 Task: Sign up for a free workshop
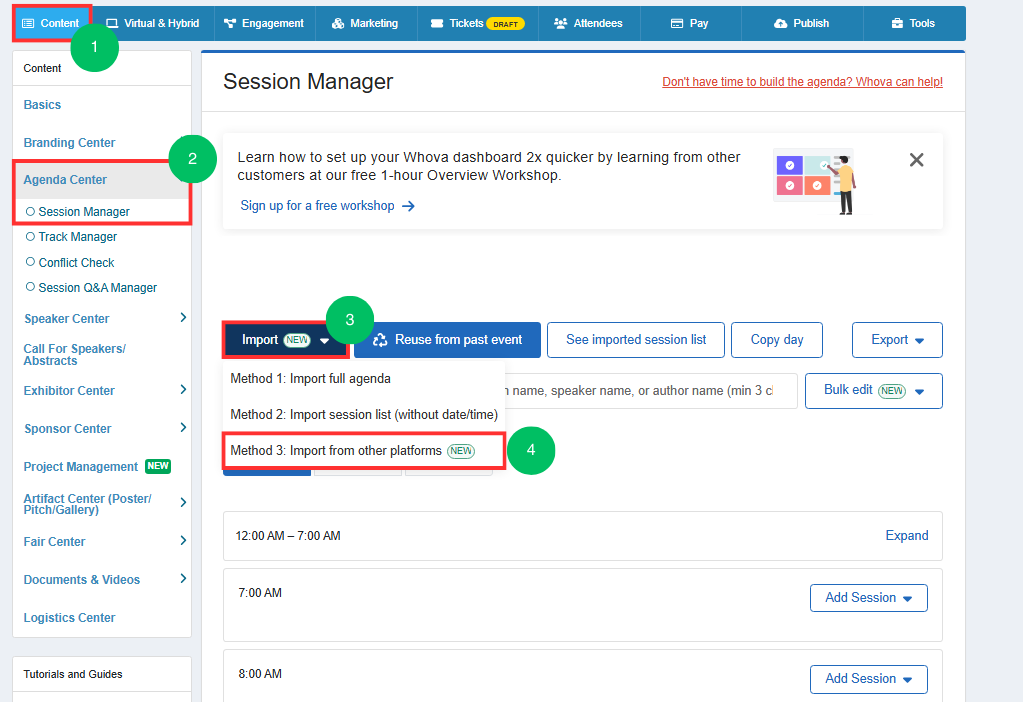point(317,206)
